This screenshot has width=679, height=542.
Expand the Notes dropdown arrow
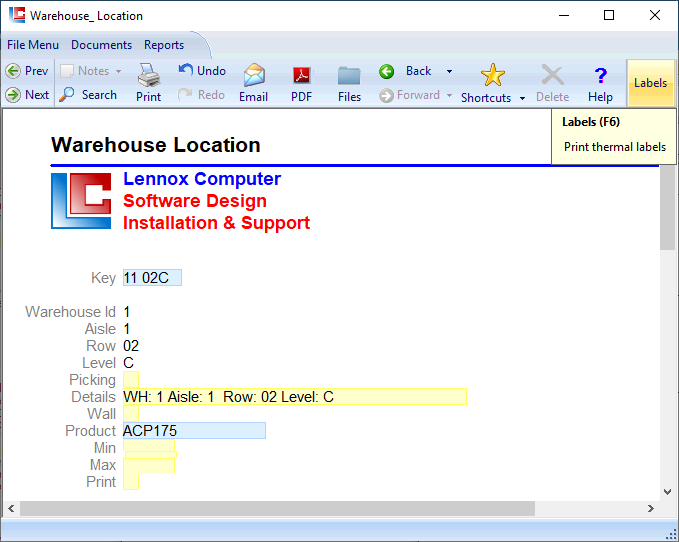pyautogui.click(x=118, y=71)
